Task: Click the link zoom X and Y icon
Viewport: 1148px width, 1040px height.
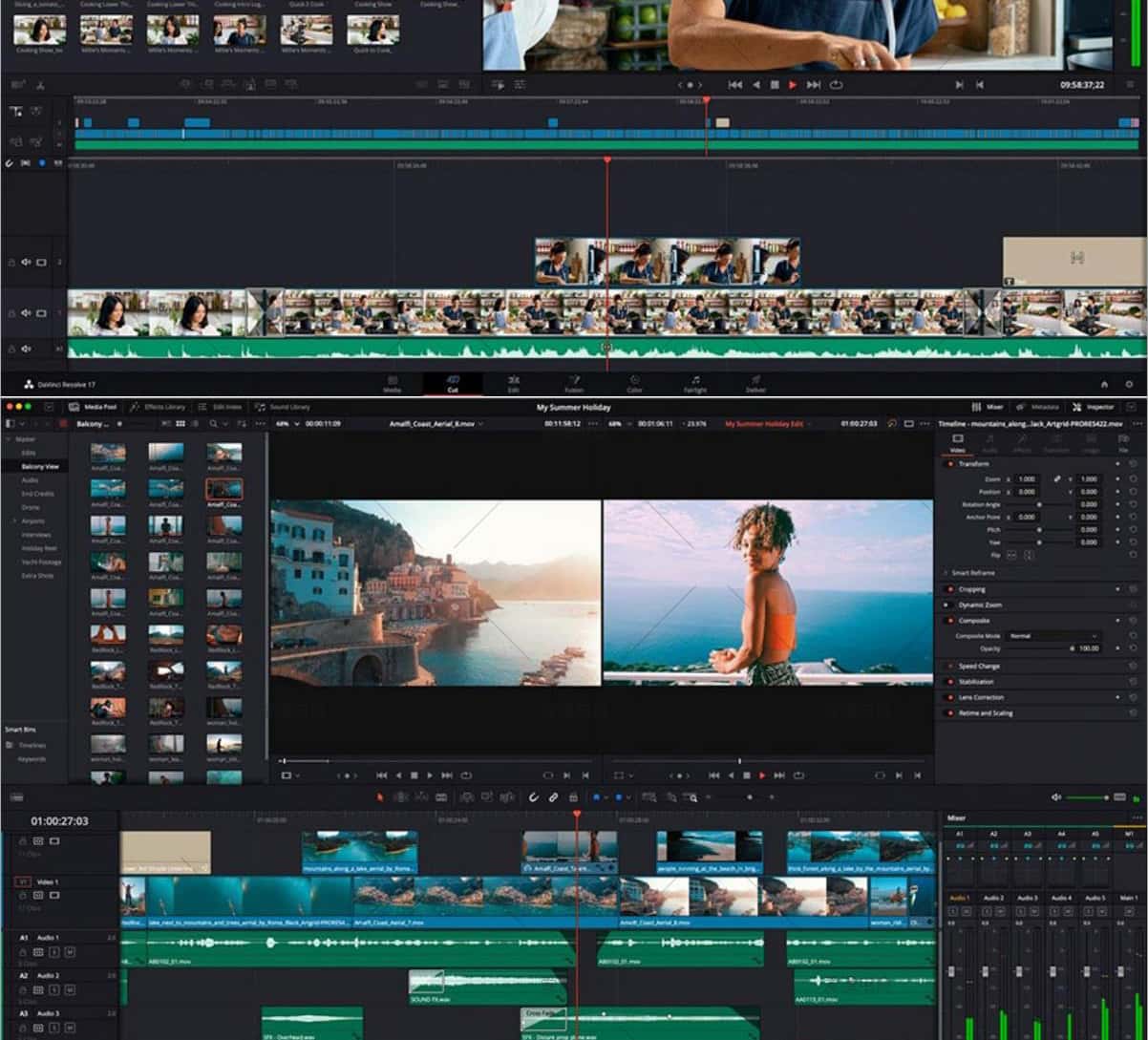Action: point(1057,478)
